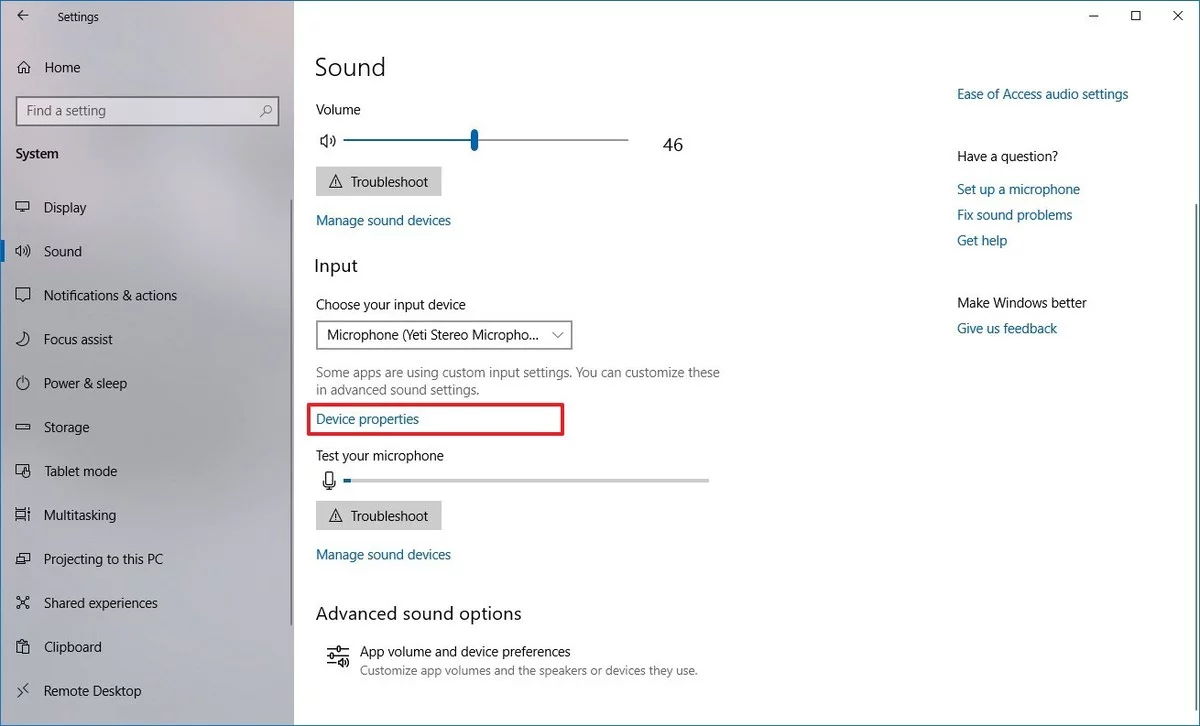Select the Power & sleep icon
Screen dimensions: 1200x726
point(24,384)
